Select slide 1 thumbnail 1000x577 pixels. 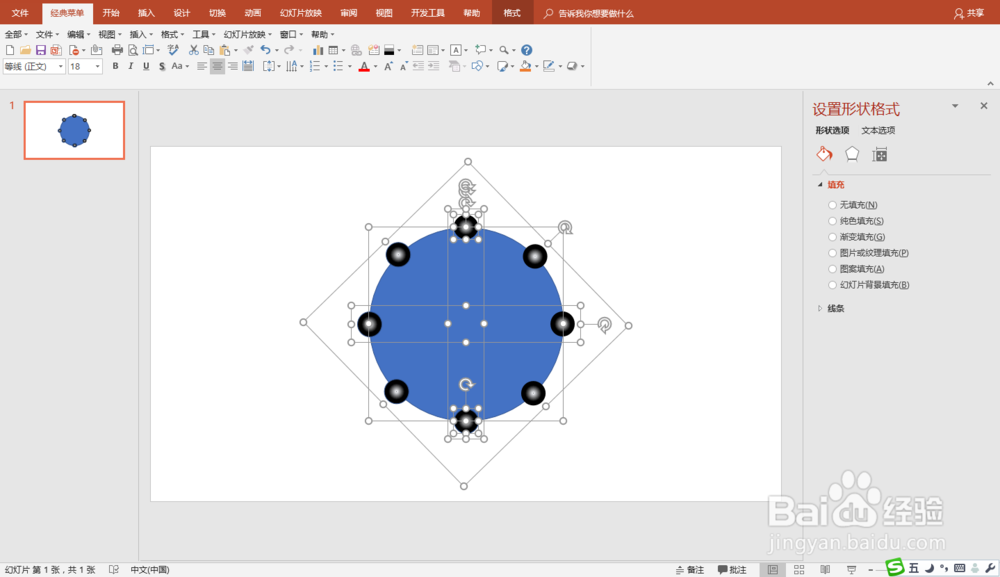point(74,130)
